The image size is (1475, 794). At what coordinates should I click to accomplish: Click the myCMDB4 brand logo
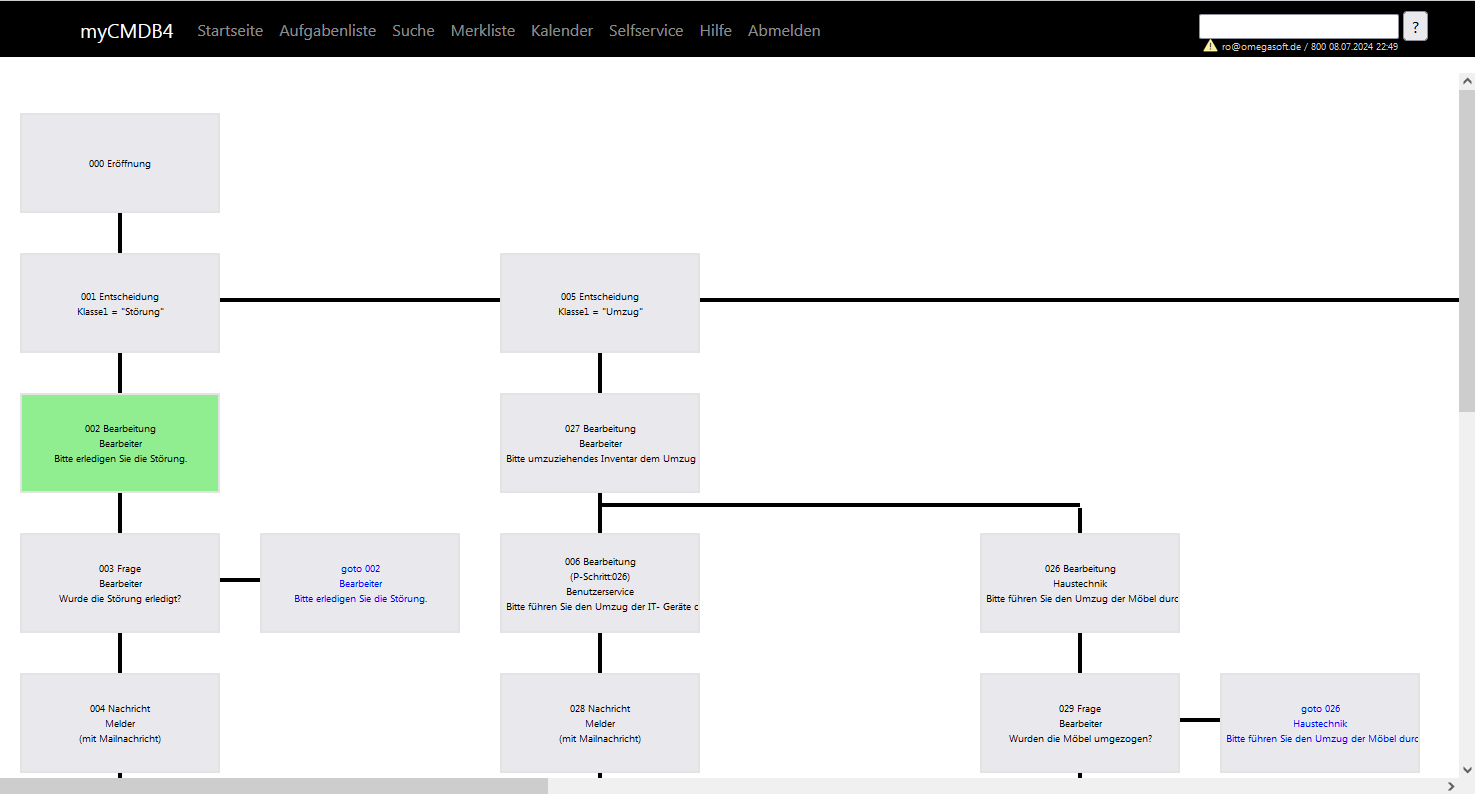pyautogui.click(x=126, y=31)
